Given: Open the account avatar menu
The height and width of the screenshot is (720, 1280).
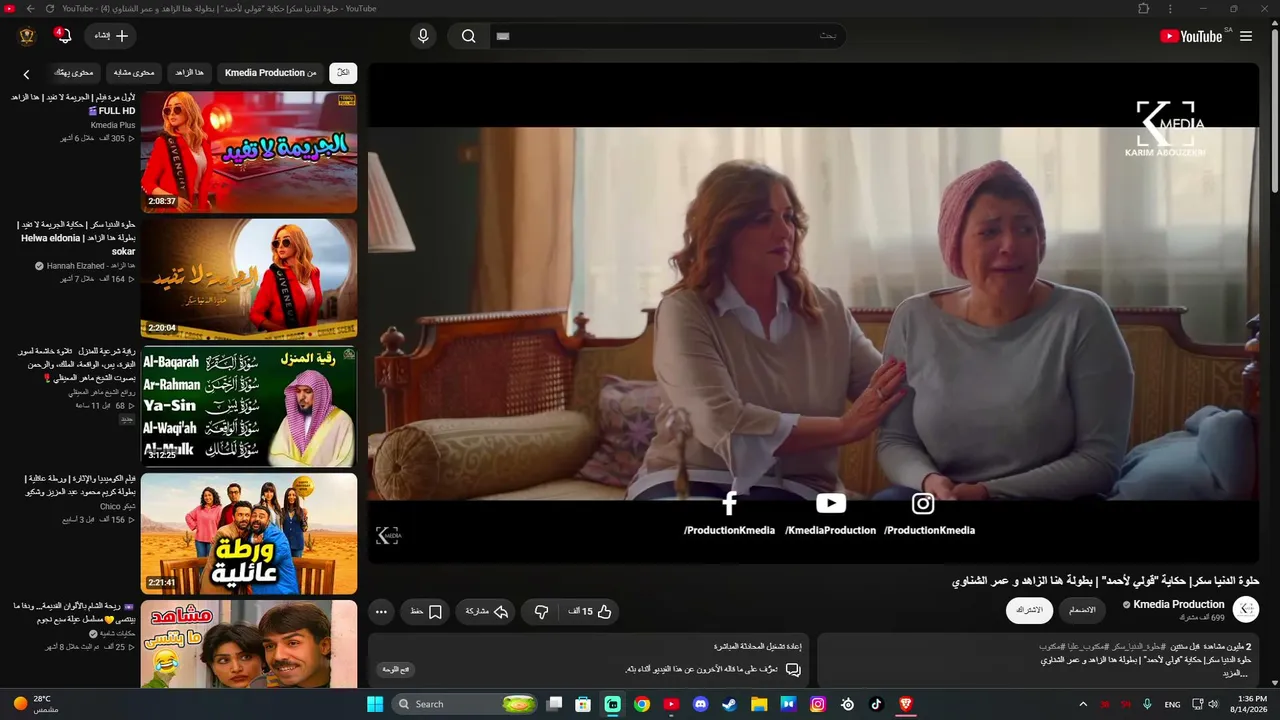Looking at the screenshot, I should click(x=27, y=36).
